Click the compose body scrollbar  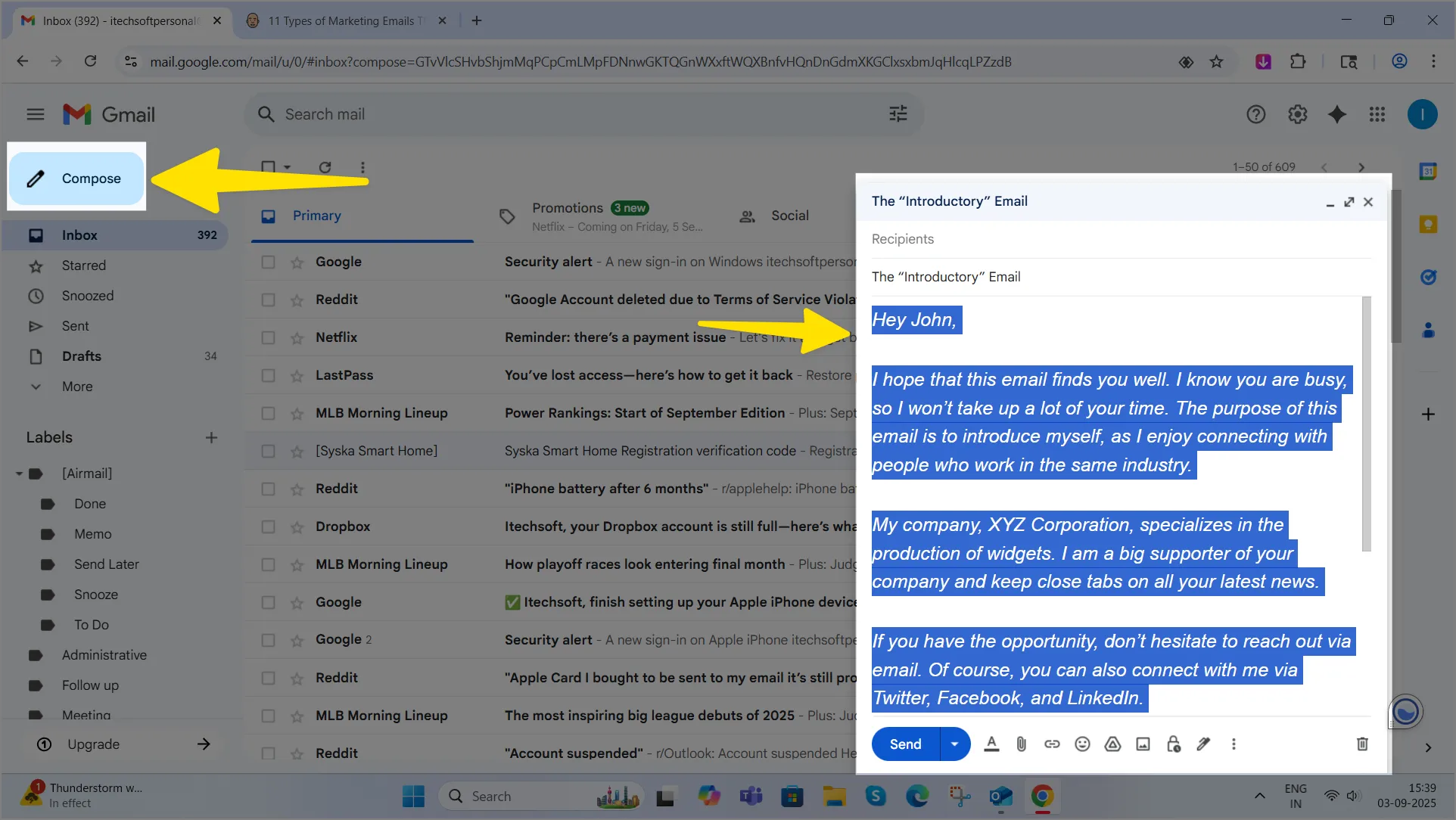[1366, 424]
